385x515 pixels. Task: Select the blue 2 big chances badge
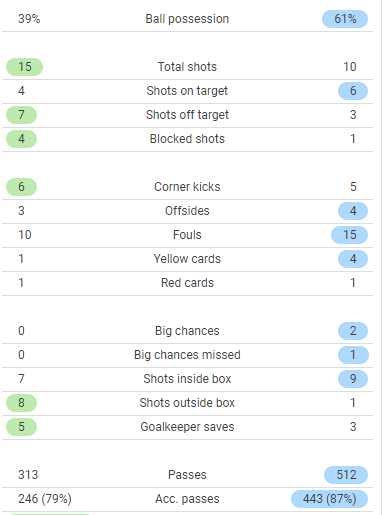[353, 331]
